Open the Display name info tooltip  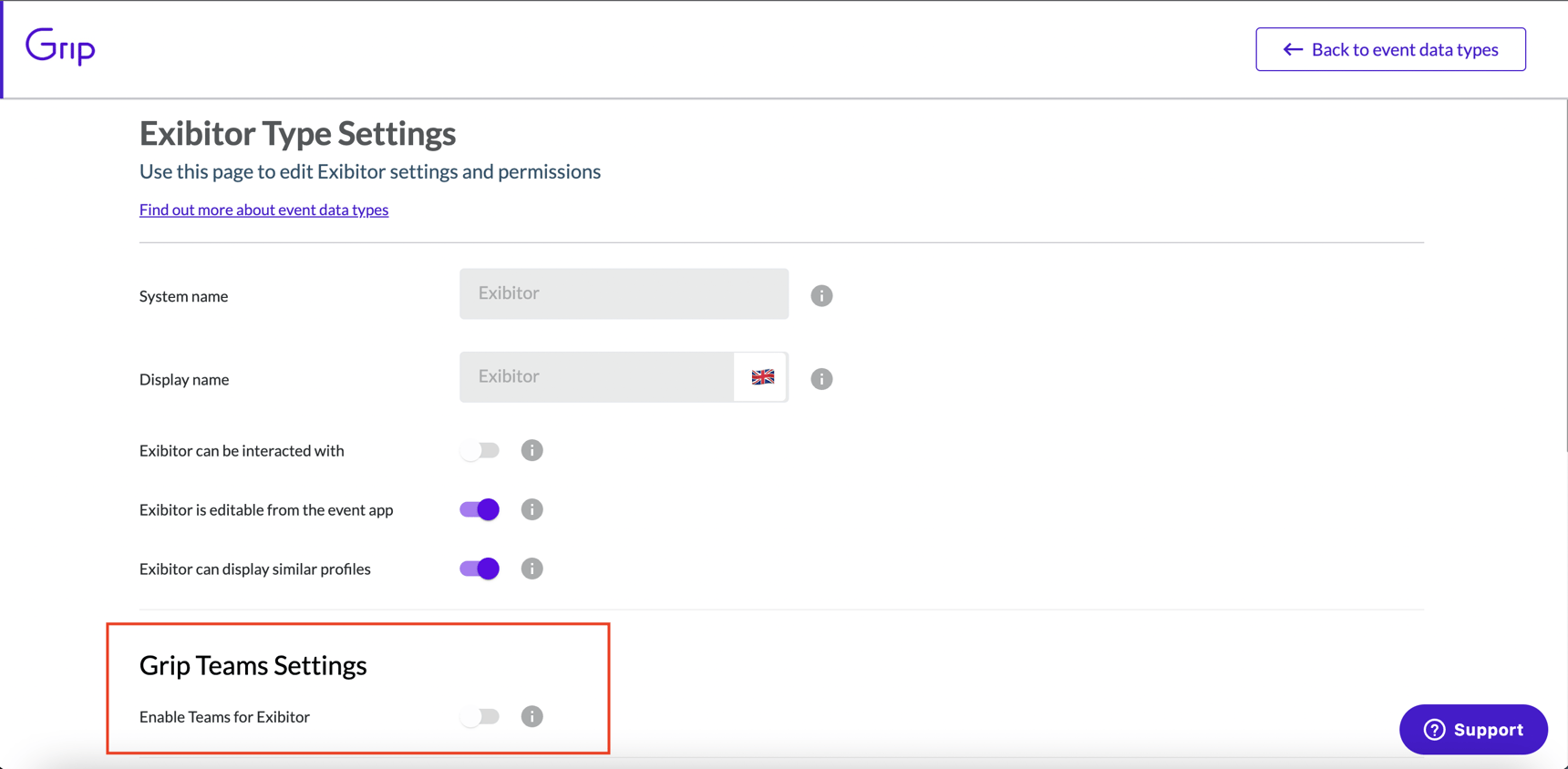click(x=821, y=378)
